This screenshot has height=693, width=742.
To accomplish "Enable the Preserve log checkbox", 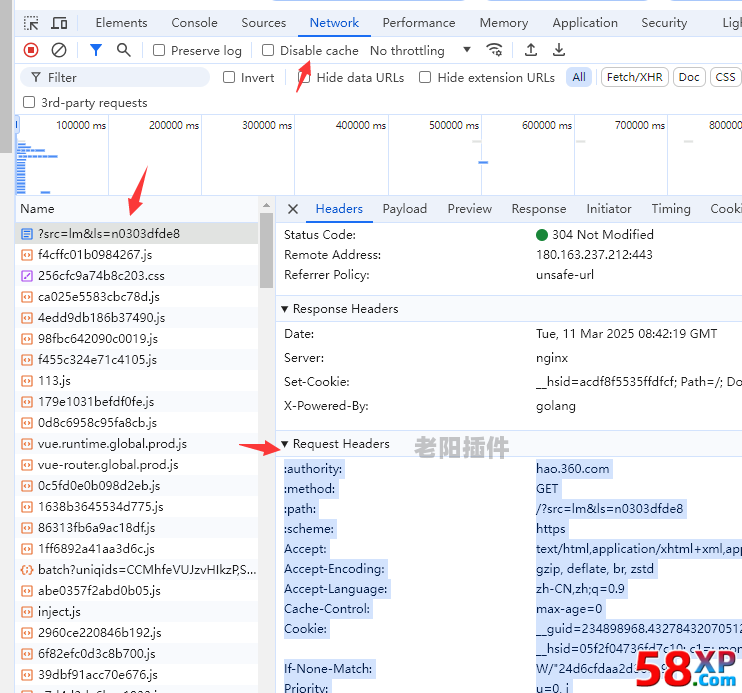I will [159, 50].
